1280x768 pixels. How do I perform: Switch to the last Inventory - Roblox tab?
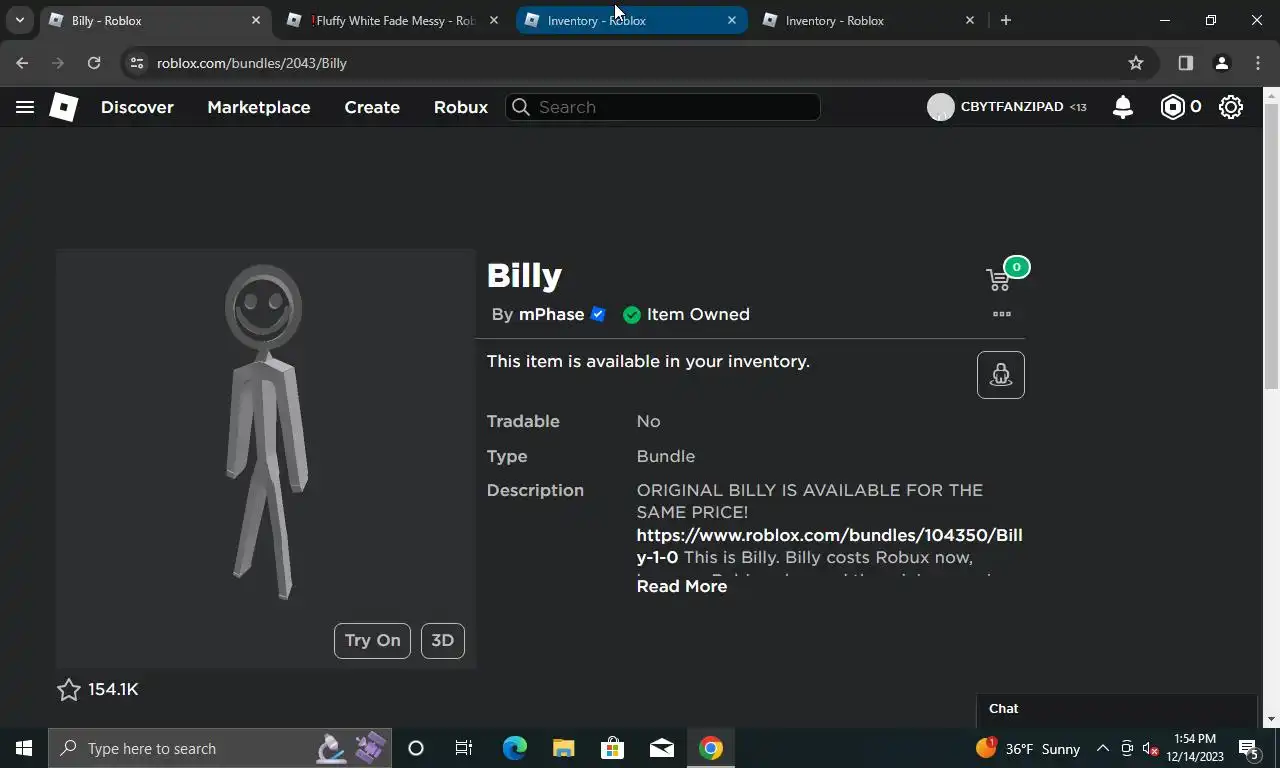tap(869, 20)
